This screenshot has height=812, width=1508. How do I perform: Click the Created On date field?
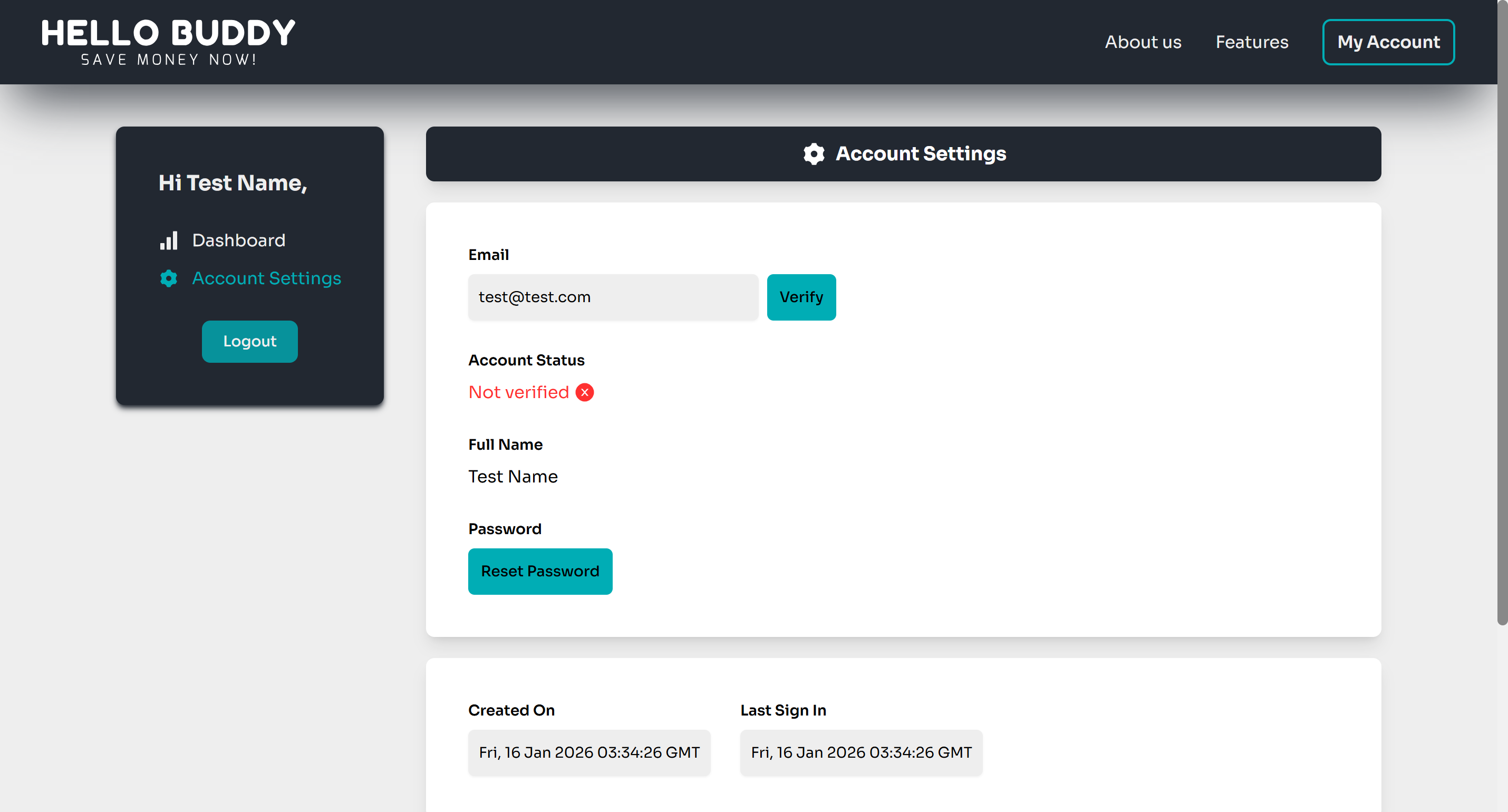pyautogui.click(x=589, y=753)
